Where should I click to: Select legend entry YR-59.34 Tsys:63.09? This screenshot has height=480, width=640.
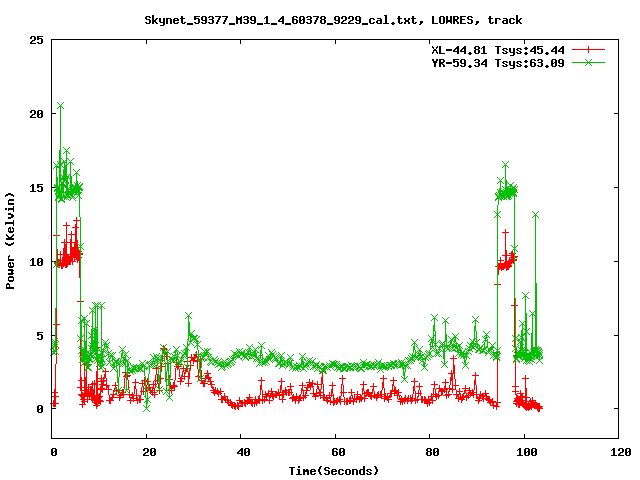pyautogui.click(x=498, y=63)
